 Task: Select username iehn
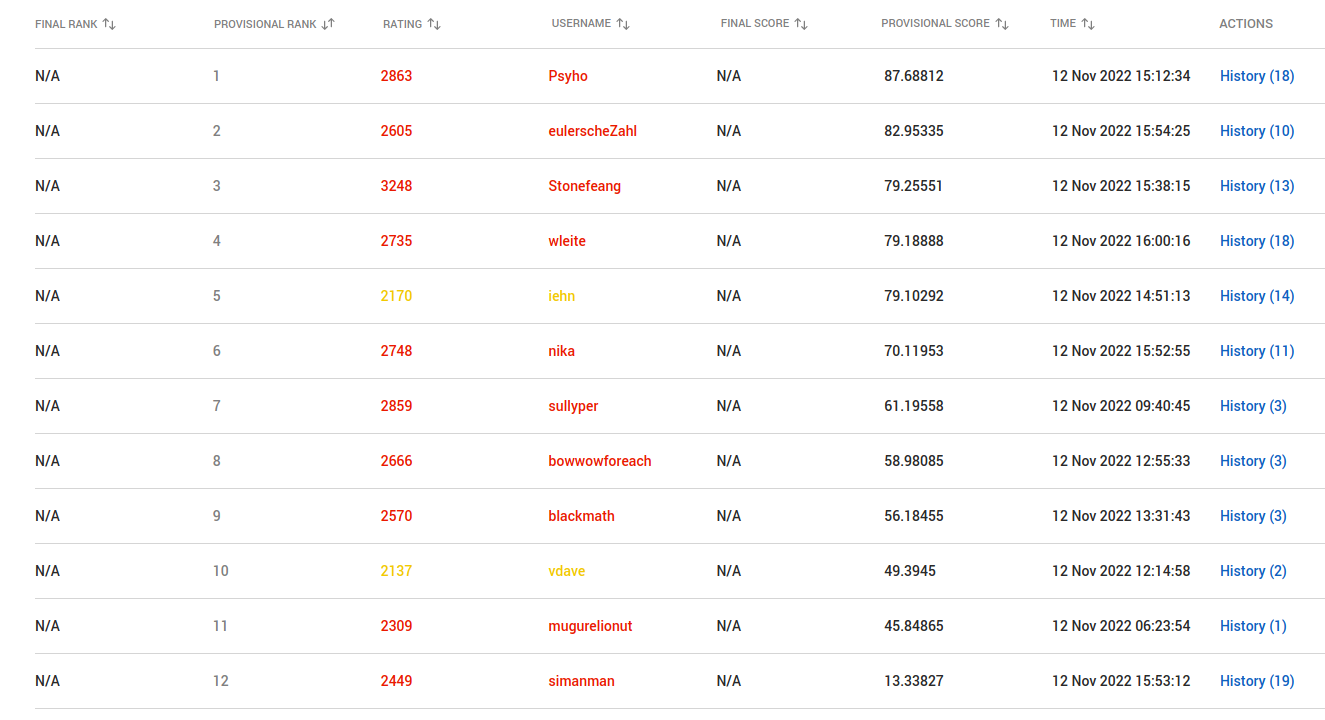tap(561, 296)
